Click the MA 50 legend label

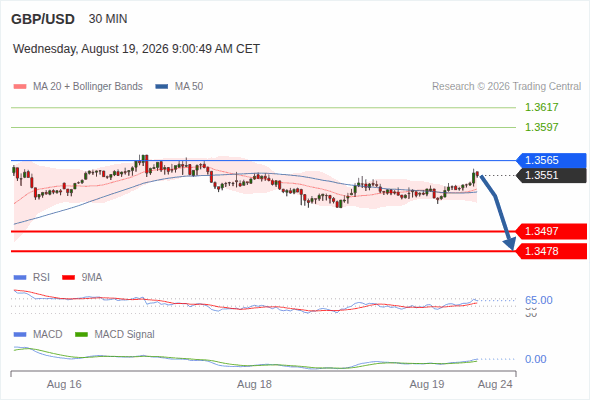(x=189, y=87)
